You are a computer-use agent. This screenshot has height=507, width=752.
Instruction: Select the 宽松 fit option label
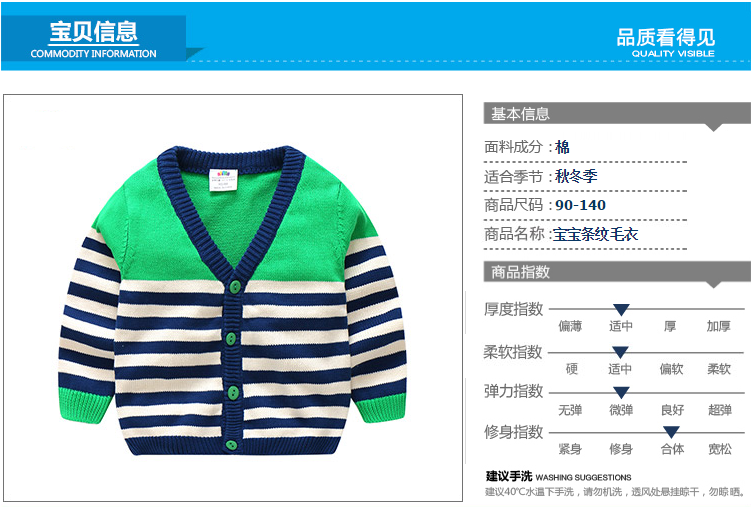point(720,449)
